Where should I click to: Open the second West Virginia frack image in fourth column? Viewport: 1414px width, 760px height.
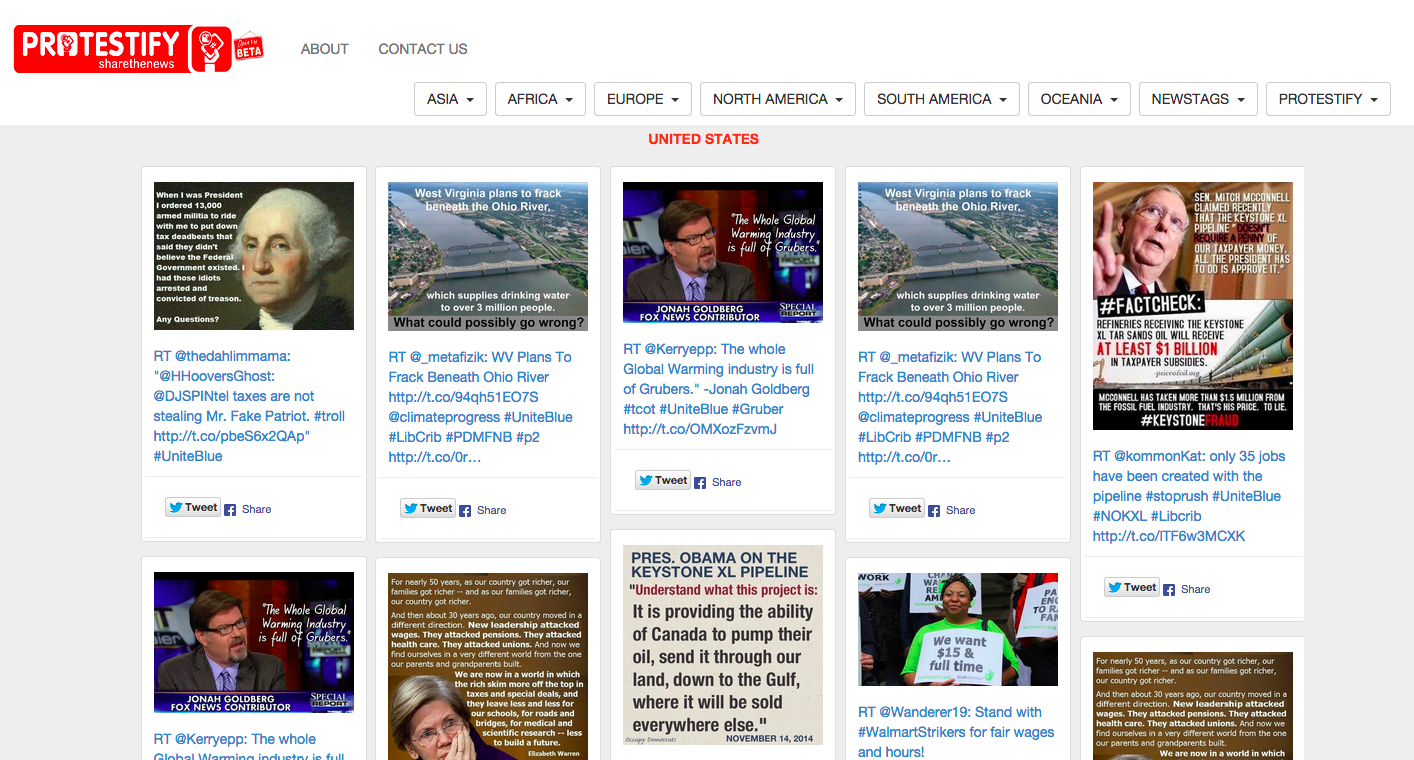point(958,256)
